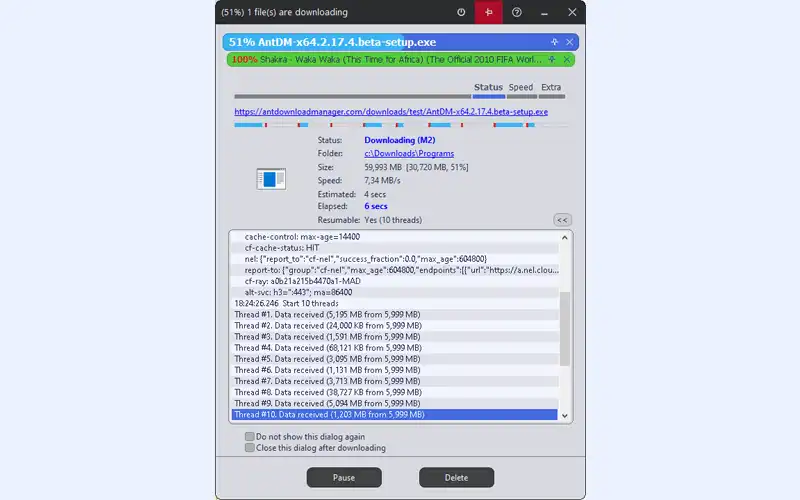Select the Thread #5 data received row

click(x=395, y=359)
